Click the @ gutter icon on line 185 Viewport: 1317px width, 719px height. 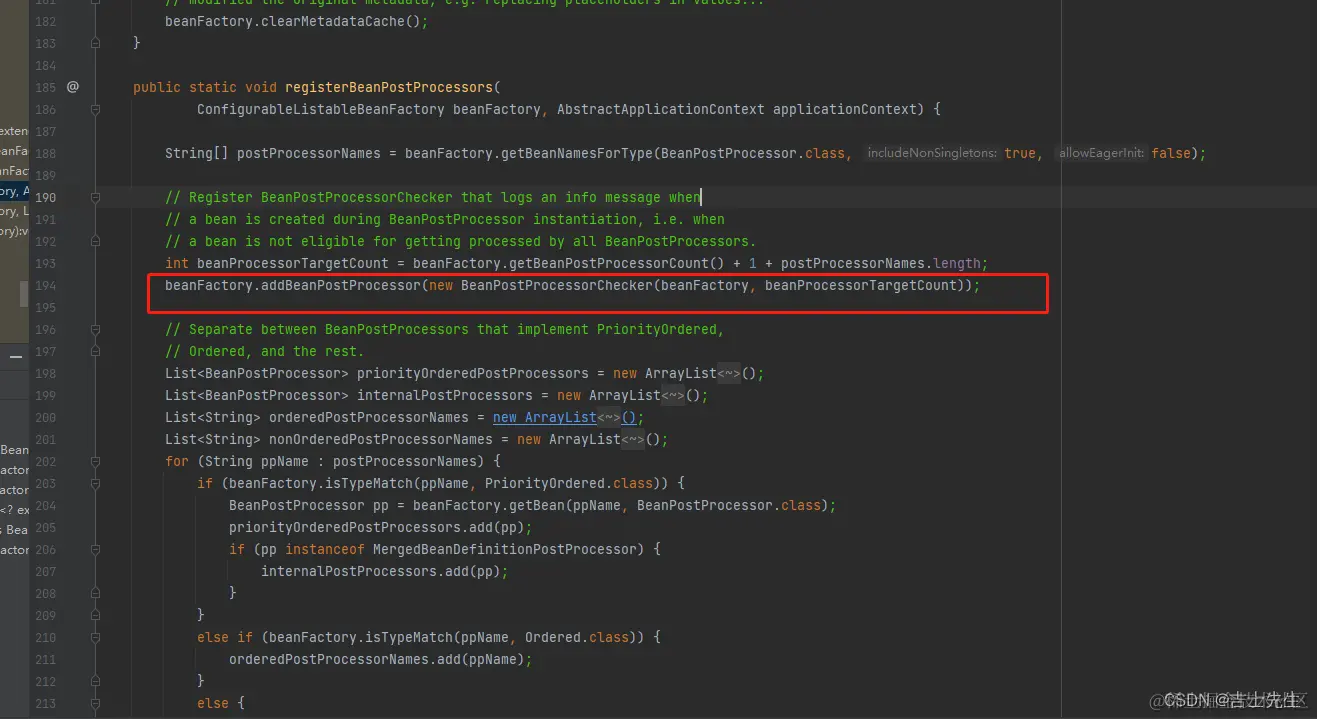[x=73, y=87]
